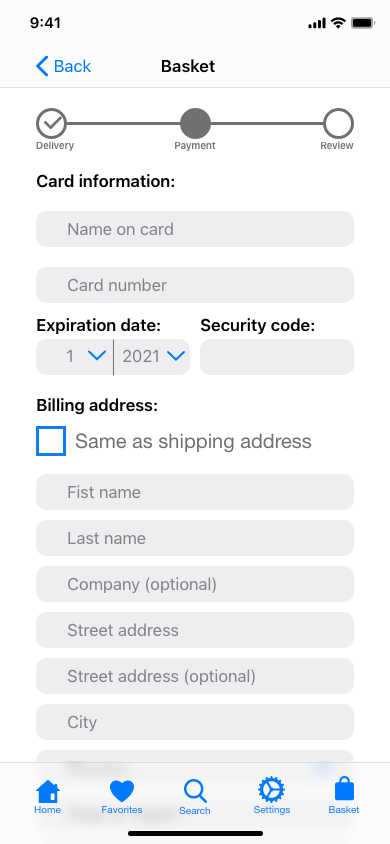Viewport: 390px width, 844px height.
Task: Tap the Security code field
Action: pyautogui.click(x=277, y=357)
